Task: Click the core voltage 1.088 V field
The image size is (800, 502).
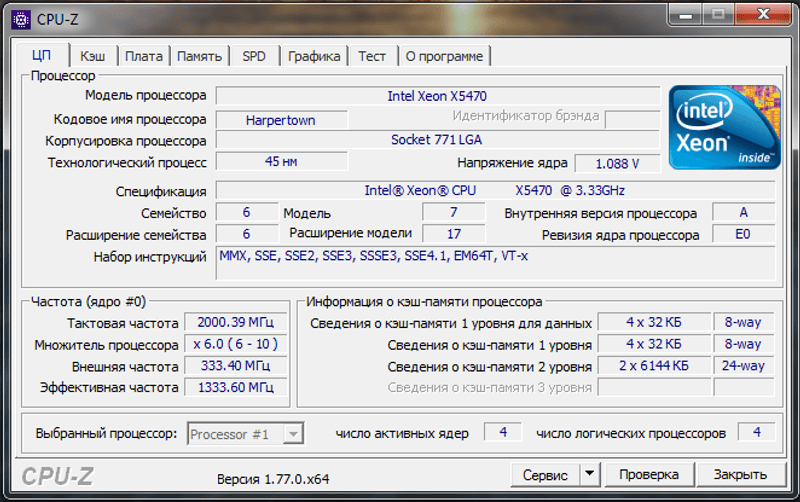Action: pos(617,163)
